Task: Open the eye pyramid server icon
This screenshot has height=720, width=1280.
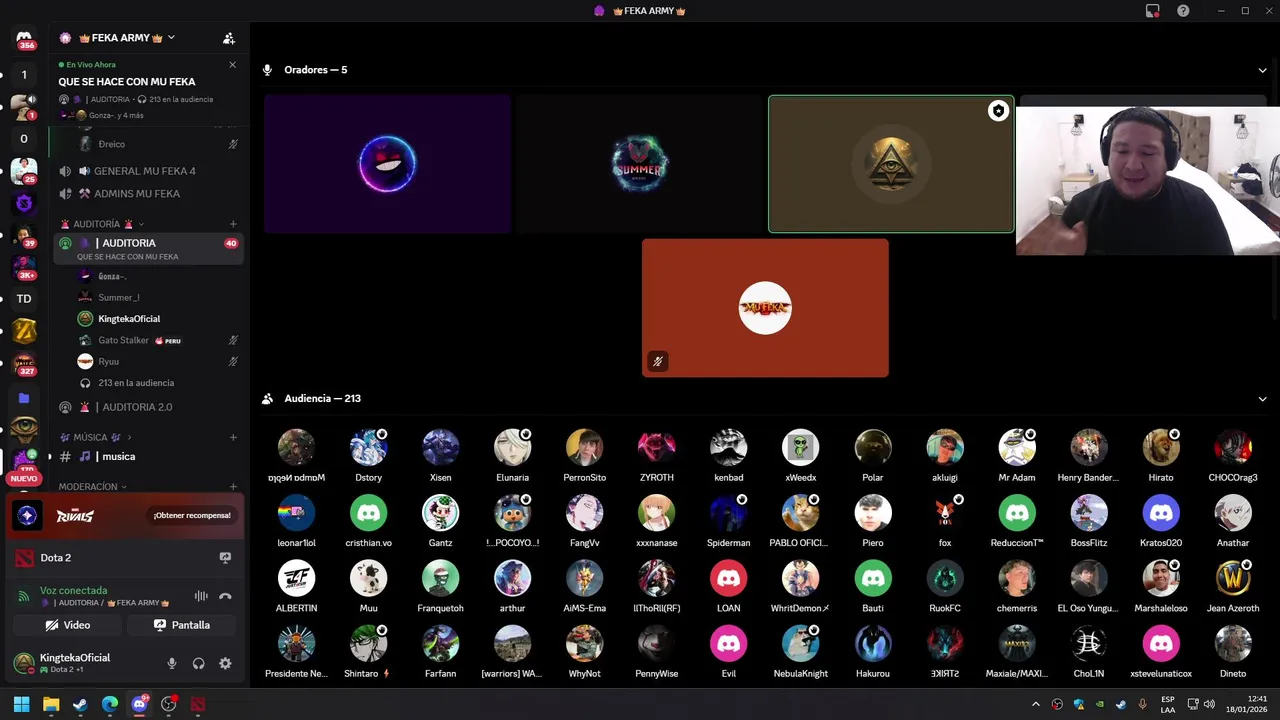Action: tap(24, 428)
